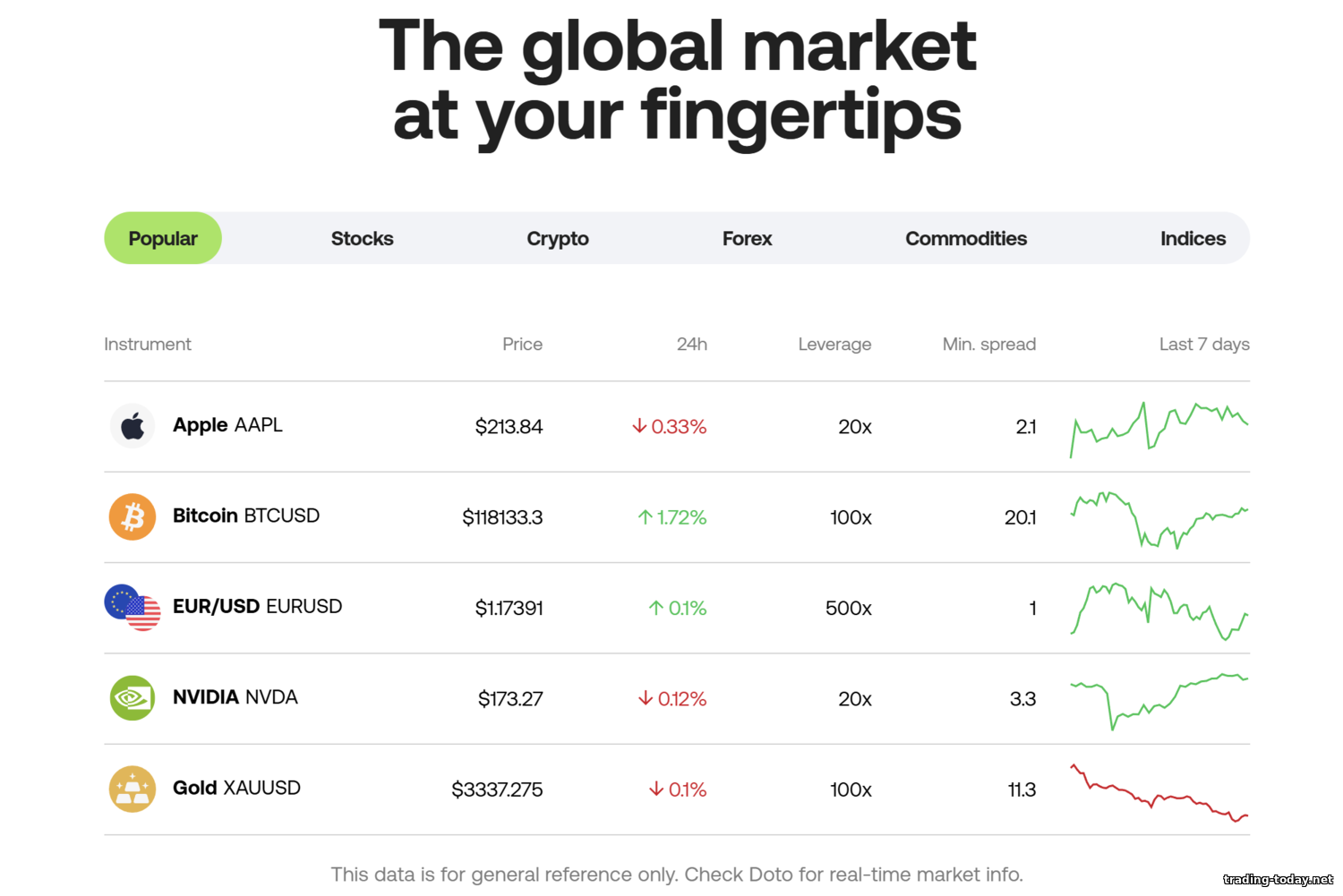Image resolution: width=1343 pixels, height=896 pixels.
Task: Click the NVIDIA logo icon
Action: coord(133,698)
